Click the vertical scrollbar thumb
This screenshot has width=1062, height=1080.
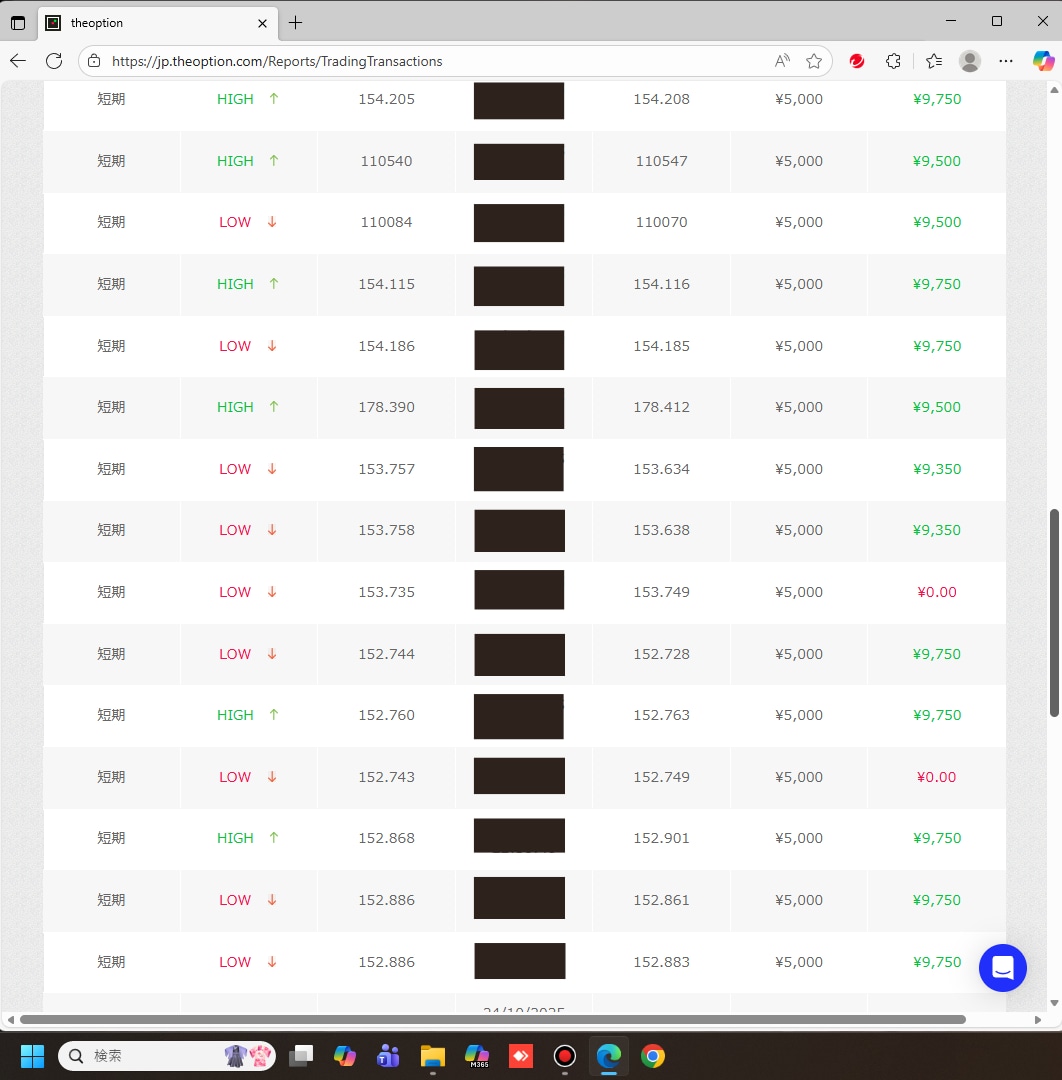pos(1054,613)
